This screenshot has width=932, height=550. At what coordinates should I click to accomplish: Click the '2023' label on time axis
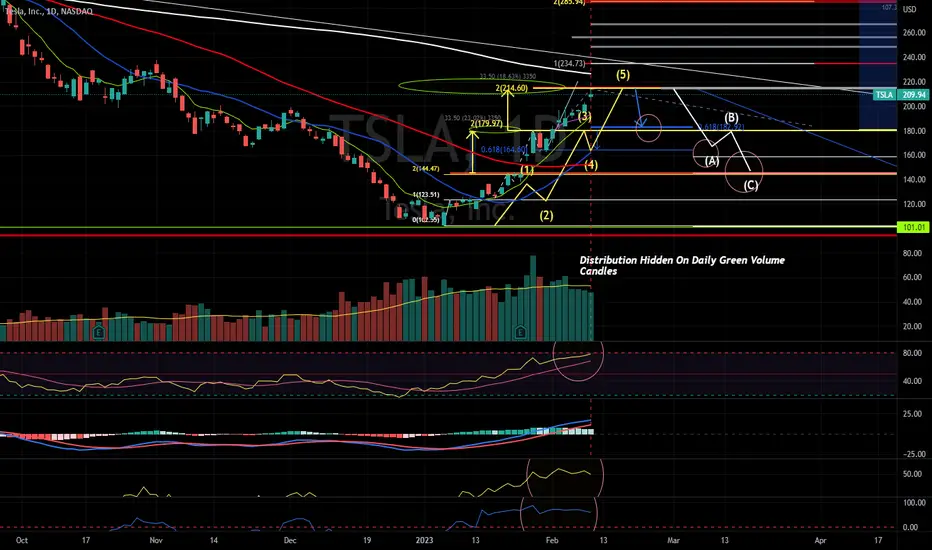point(424,540)
